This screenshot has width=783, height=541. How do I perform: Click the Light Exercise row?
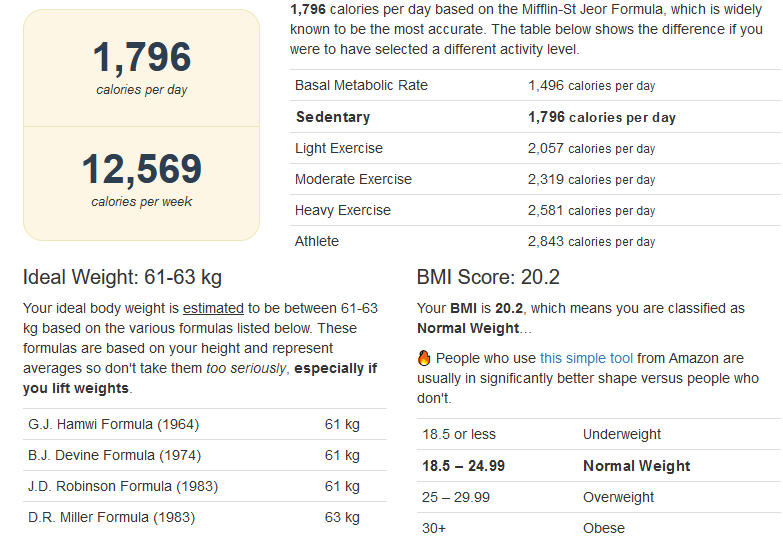pos(535,148)
